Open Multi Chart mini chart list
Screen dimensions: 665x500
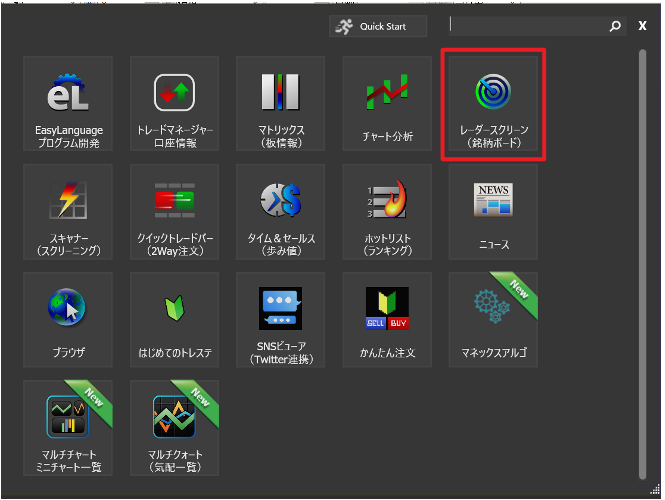pyautogui.click(x=68, y=428)
